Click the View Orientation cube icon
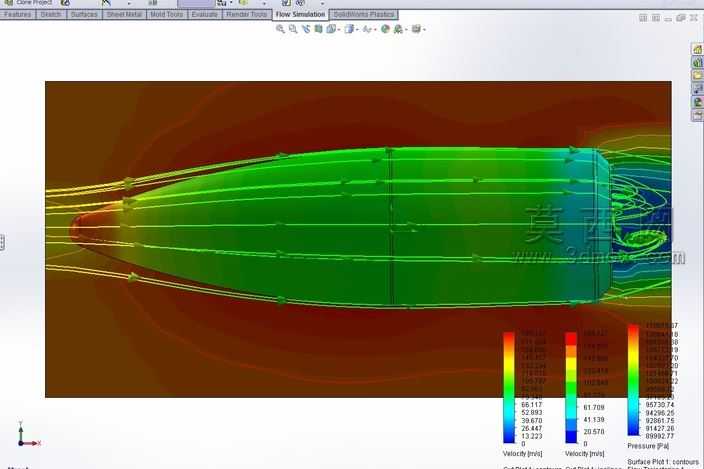Viewport: 704px width, 469px height. pos(331,29)
